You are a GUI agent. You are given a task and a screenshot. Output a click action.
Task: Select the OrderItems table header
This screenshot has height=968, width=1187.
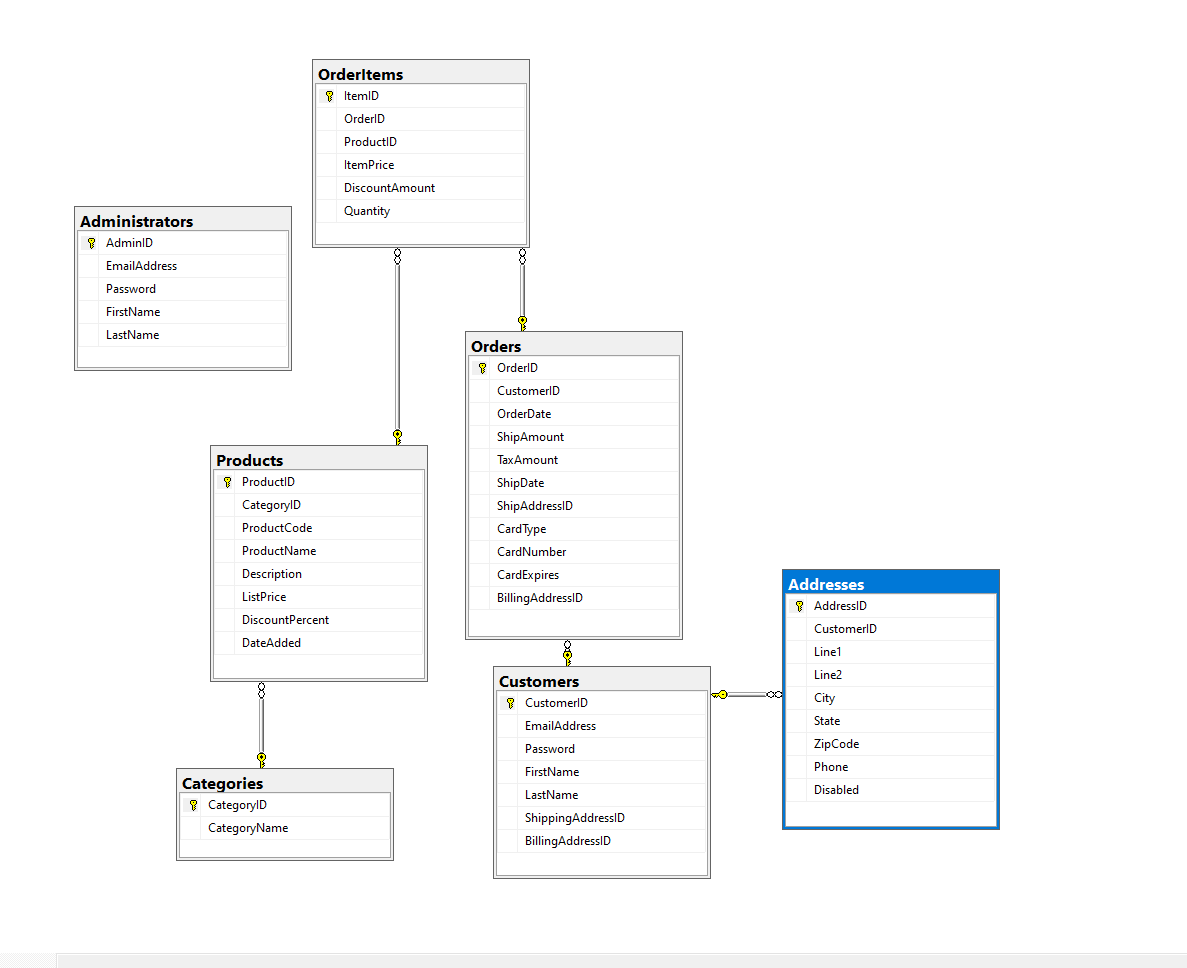[420, 73]
